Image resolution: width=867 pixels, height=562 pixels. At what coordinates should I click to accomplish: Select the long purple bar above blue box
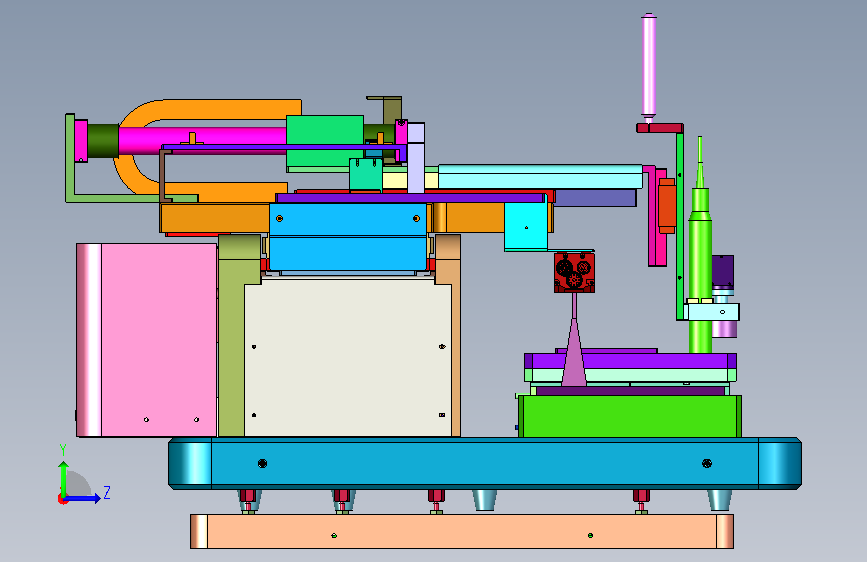(409, 198)
